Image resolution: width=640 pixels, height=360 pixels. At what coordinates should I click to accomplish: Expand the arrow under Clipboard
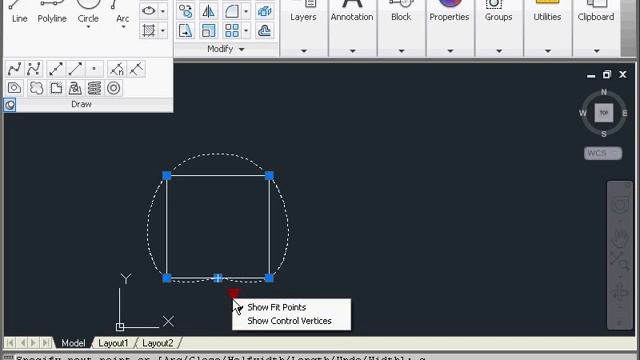coord(597,51)
